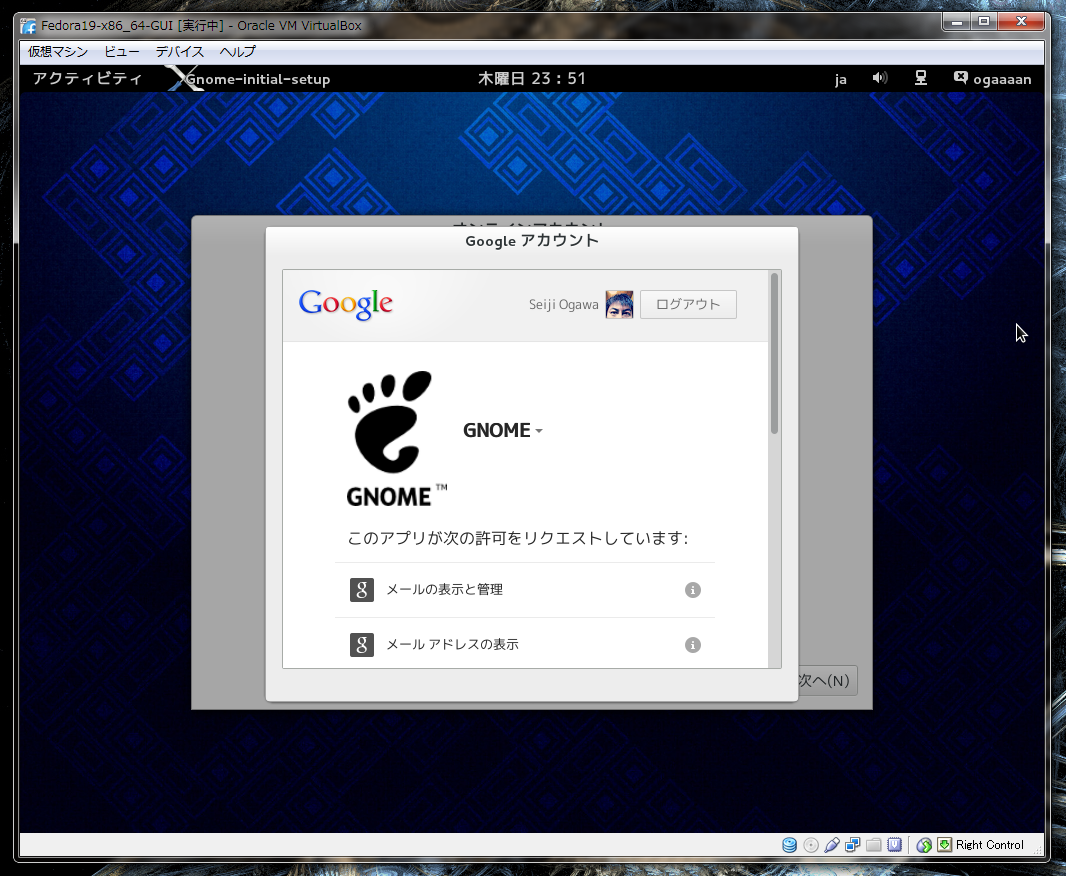Click the このアプリが次の許可をリクエストしています text
This screenshot has height=876, width=1066.
[x=518, y=538]
